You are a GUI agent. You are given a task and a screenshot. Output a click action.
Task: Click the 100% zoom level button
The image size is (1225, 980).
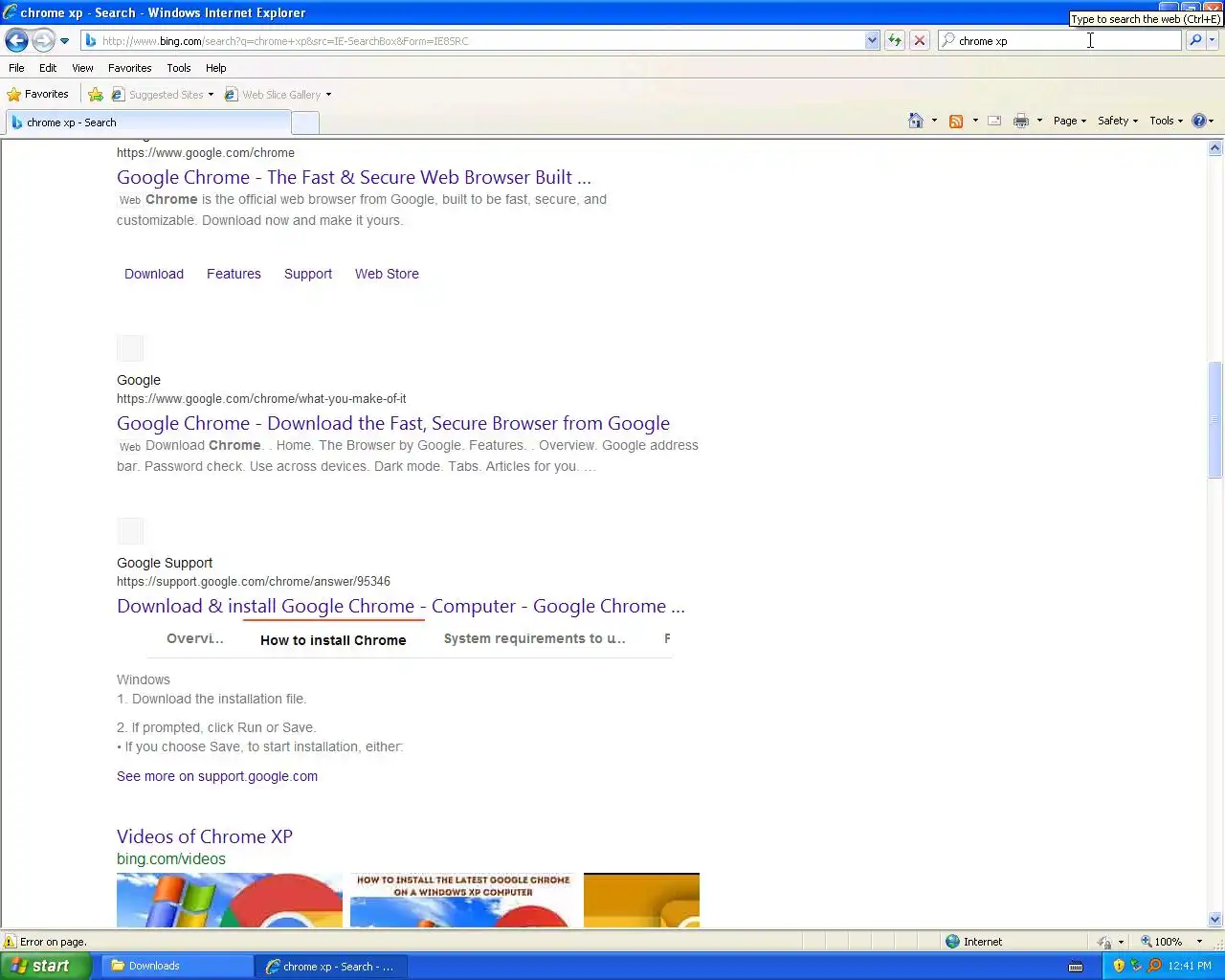[x=1162, y=942]
